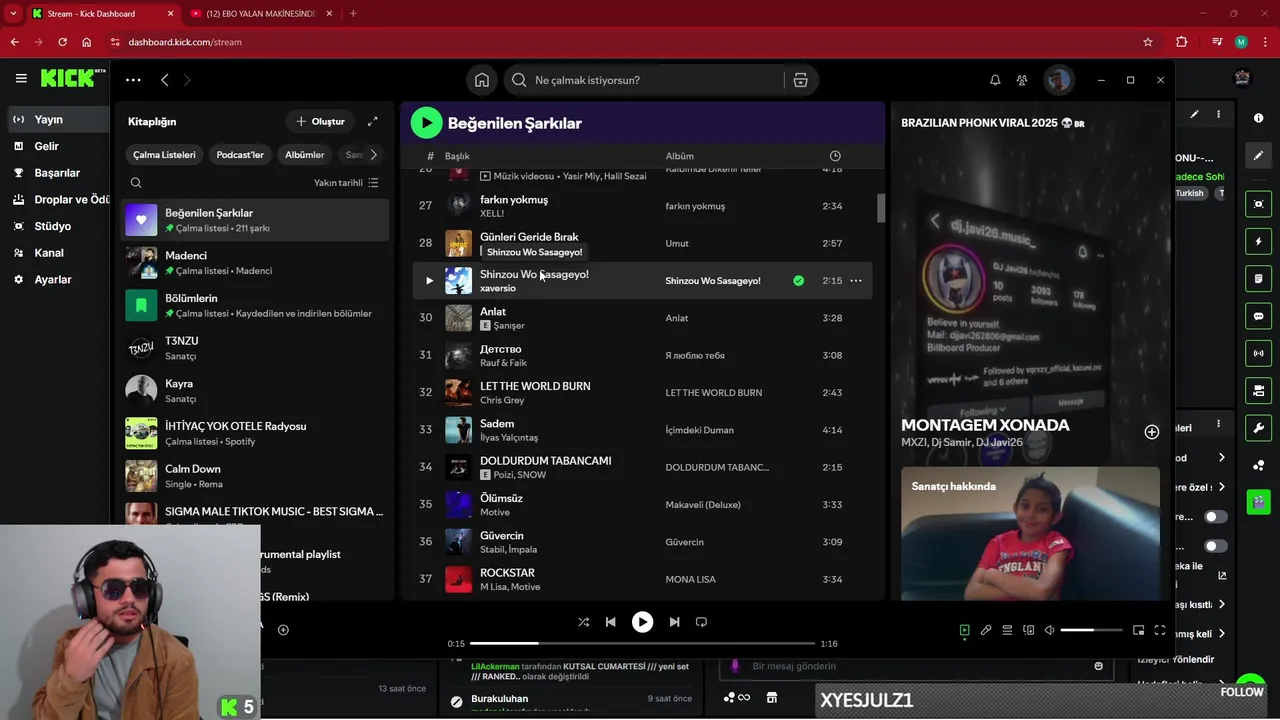Image resolution: width=1280 pixels, height=720 pixels.
Task: Mute the Spotify volume speaker icon
Action: [x=1049, y=630]
